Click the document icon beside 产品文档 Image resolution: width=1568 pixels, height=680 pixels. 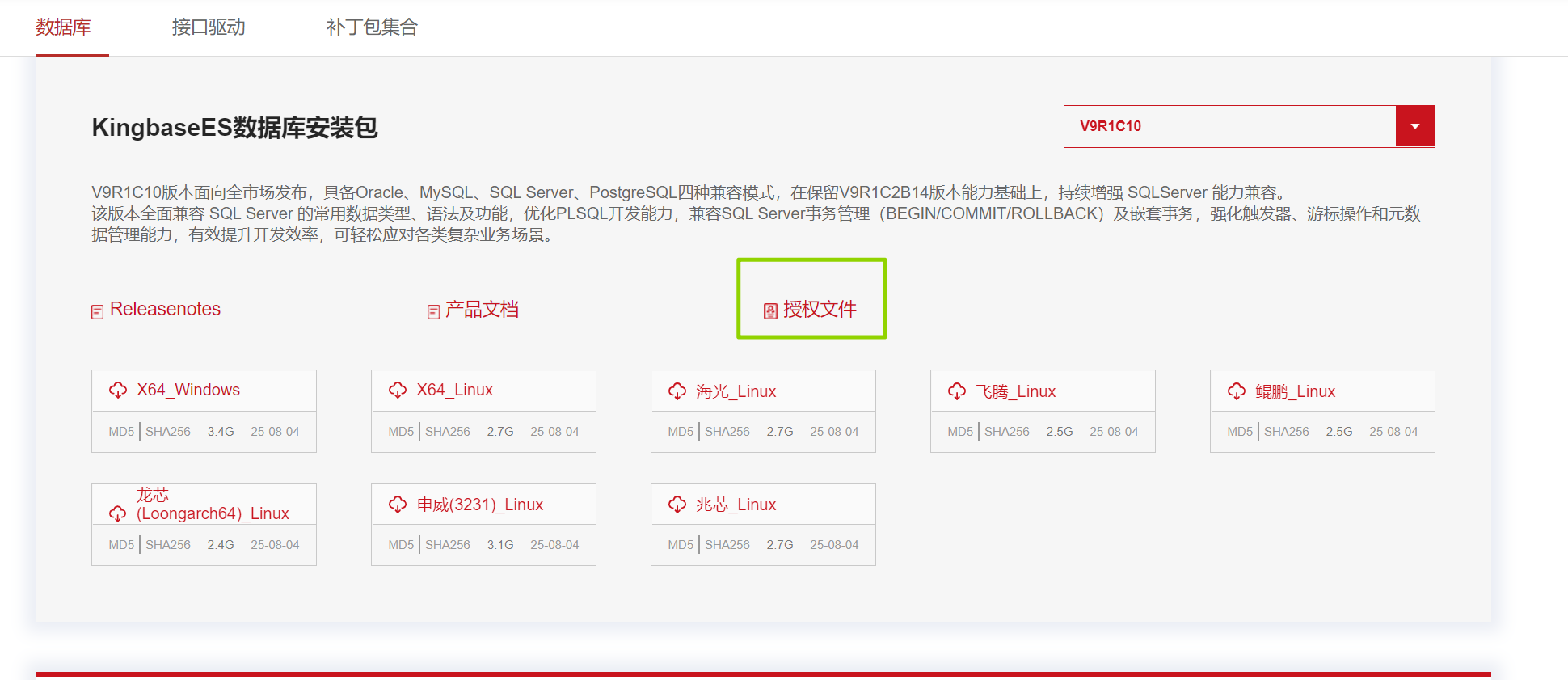click(x=434, y=312)
